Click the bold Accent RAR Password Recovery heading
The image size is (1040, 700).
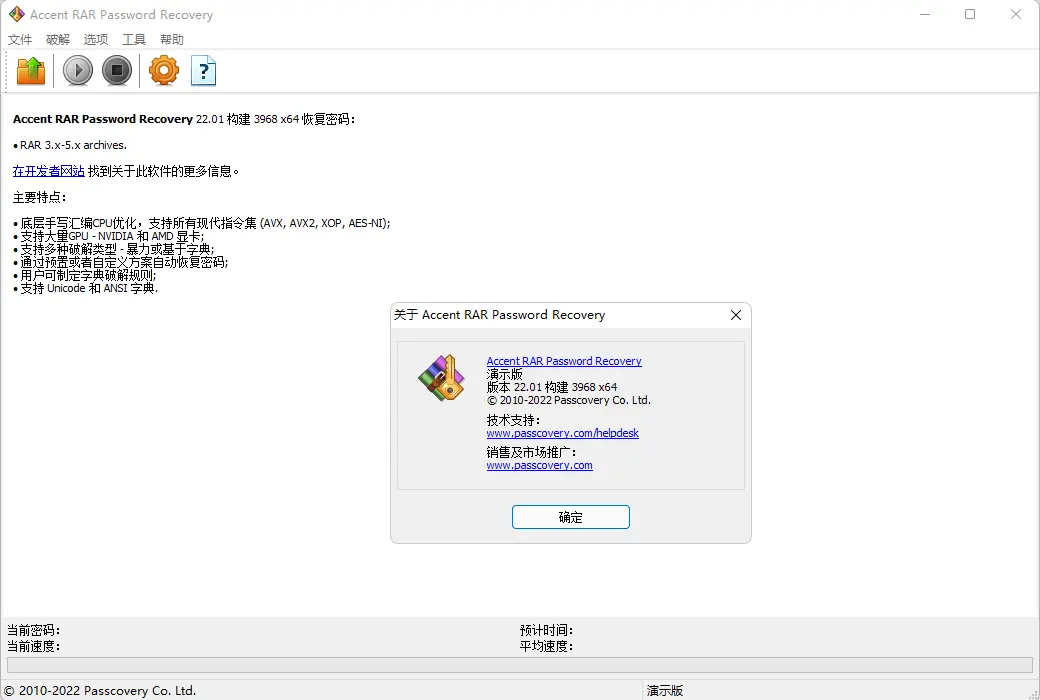103,119
